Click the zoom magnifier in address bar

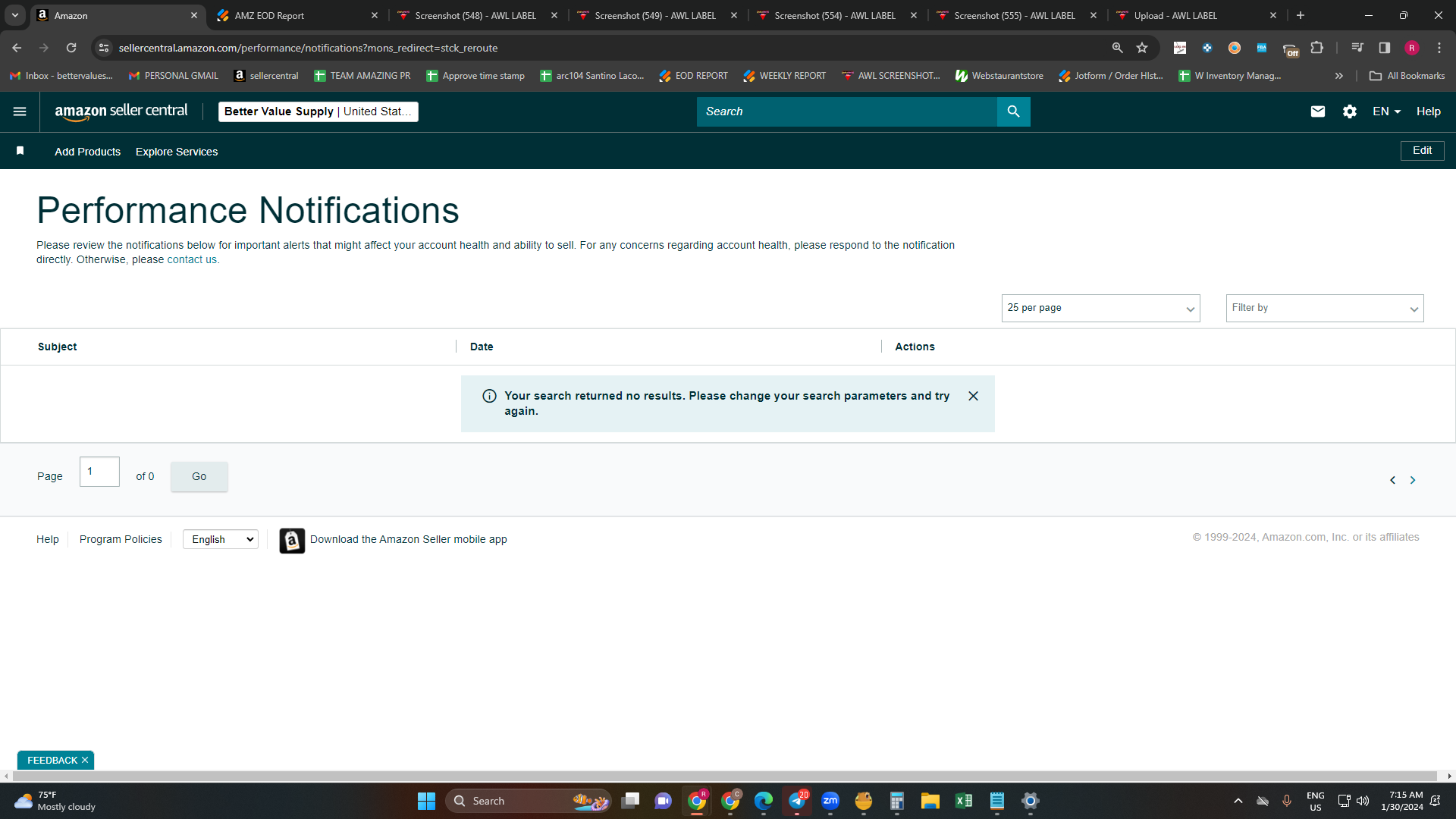pos(1117,48)
